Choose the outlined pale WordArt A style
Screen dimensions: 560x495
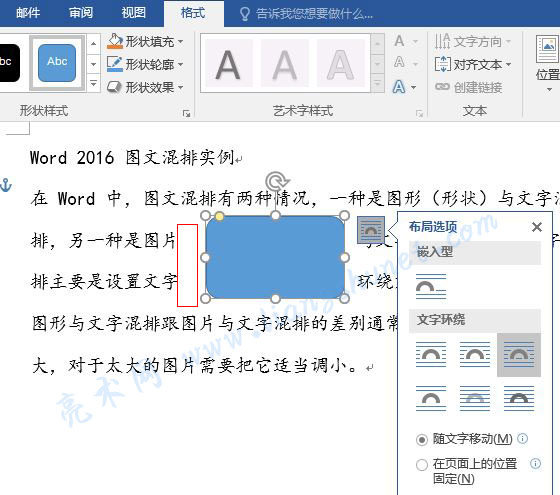click(340, 64)
